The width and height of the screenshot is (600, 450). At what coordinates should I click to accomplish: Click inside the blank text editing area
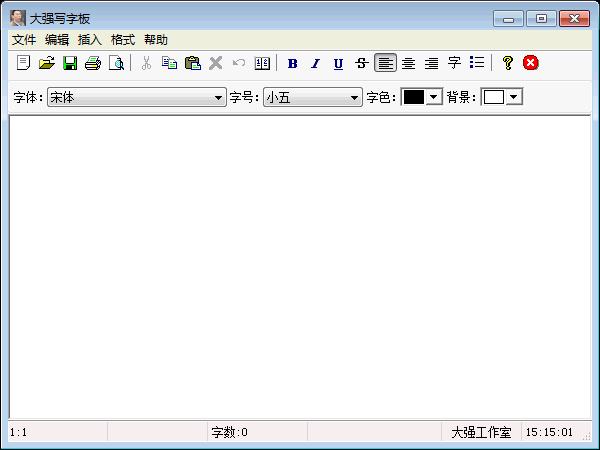[300, 267]
